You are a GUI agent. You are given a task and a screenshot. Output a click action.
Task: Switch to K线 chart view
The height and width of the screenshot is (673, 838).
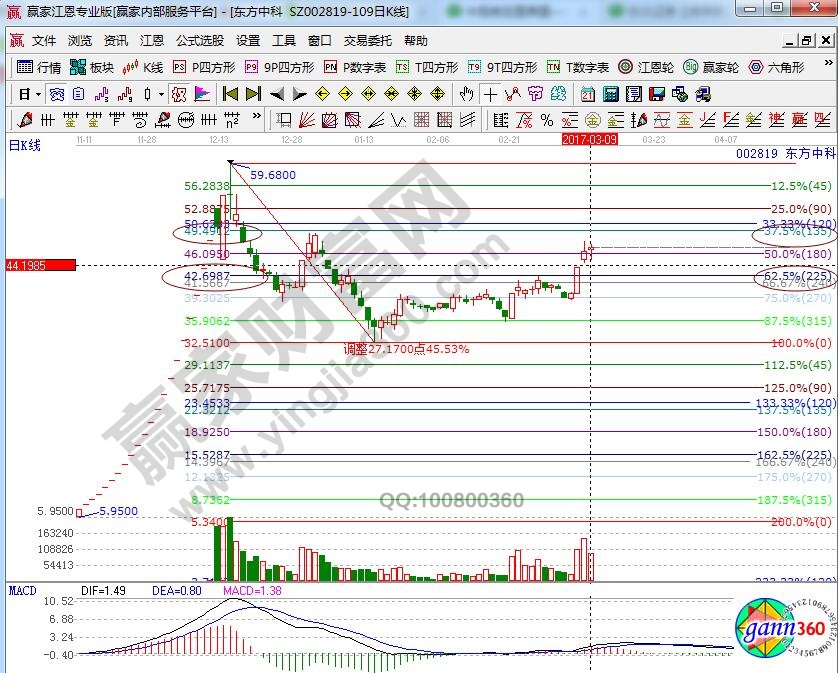144,68
